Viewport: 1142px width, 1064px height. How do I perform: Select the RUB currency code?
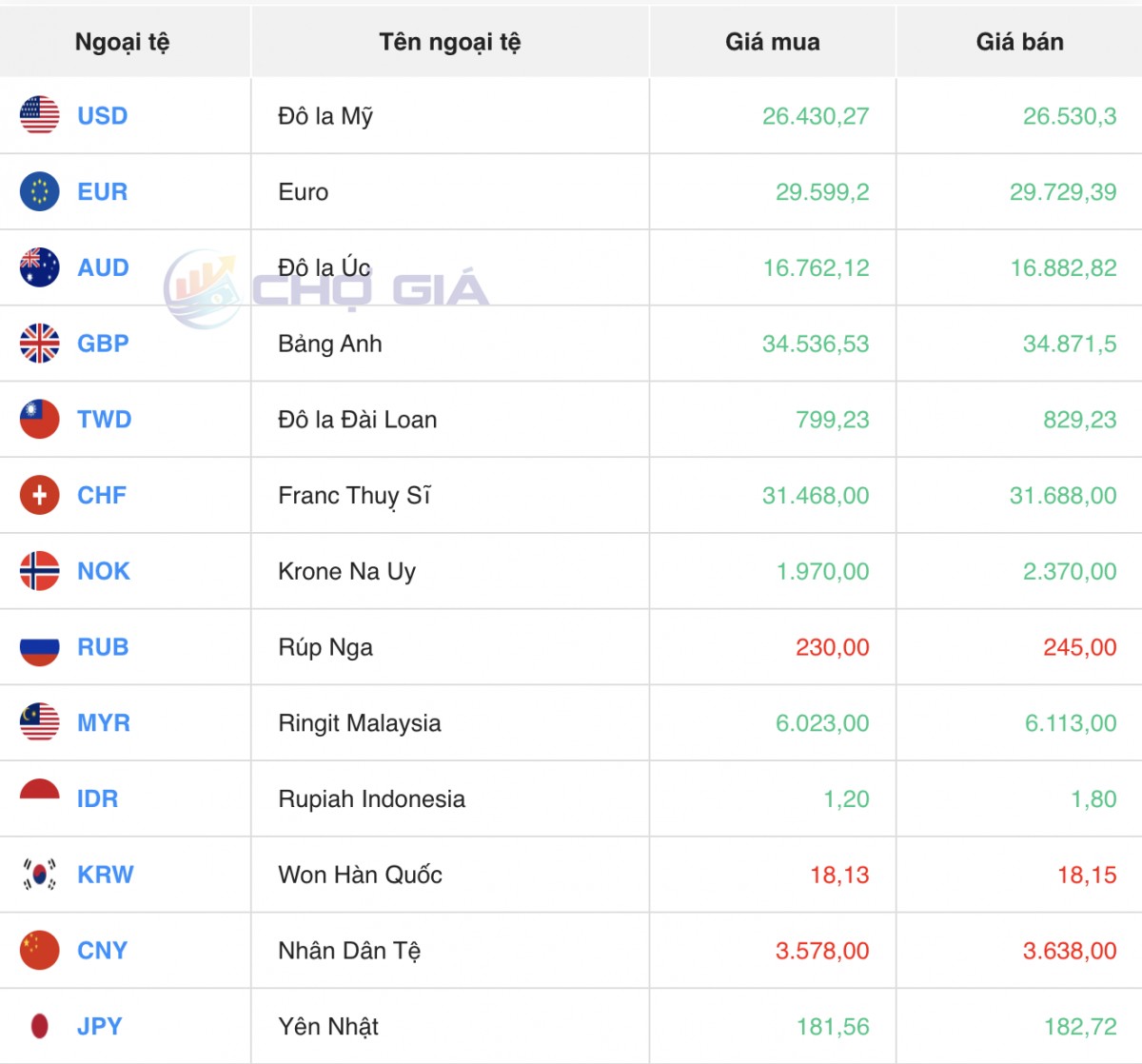[x=103, y=647]
